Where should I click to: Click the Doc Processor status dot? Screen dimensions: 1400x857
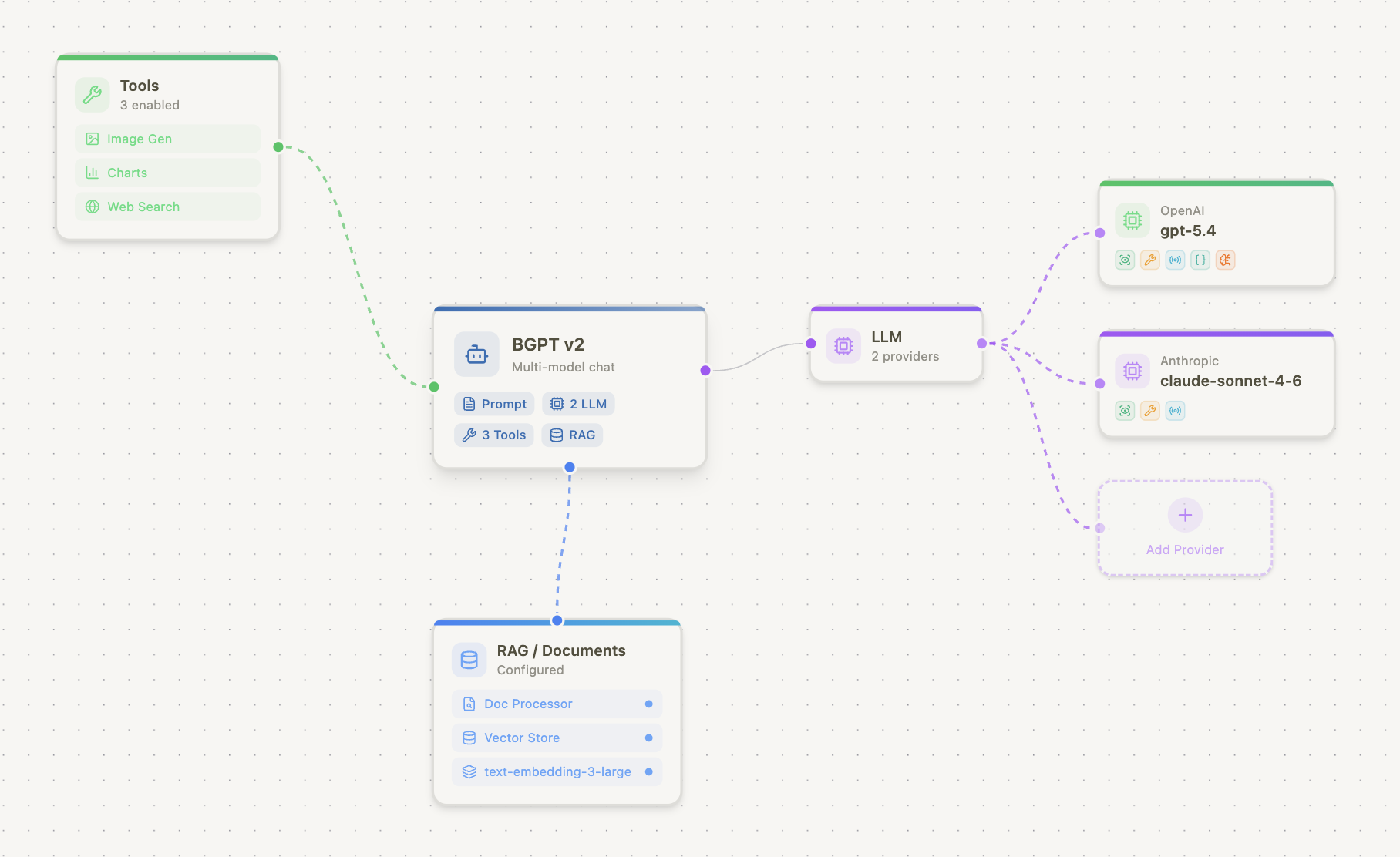click(649, 704)
